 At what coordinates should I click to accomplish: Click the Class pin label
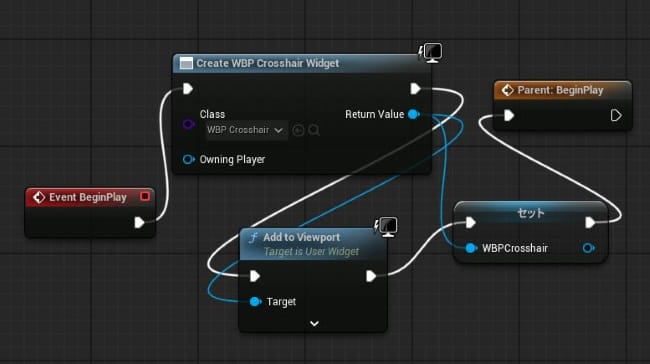point(212,114)
